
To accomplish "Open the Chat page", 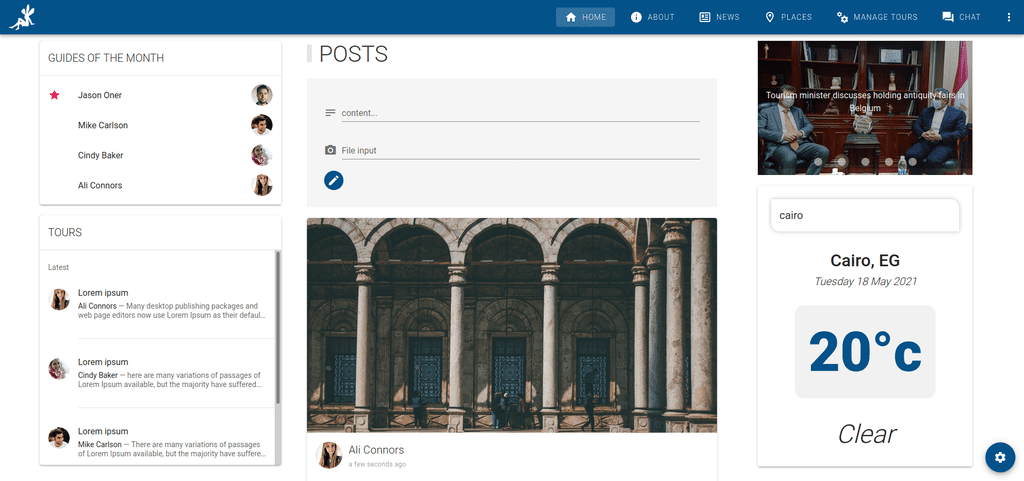I will pyautogui.click(x=961, y=17).
